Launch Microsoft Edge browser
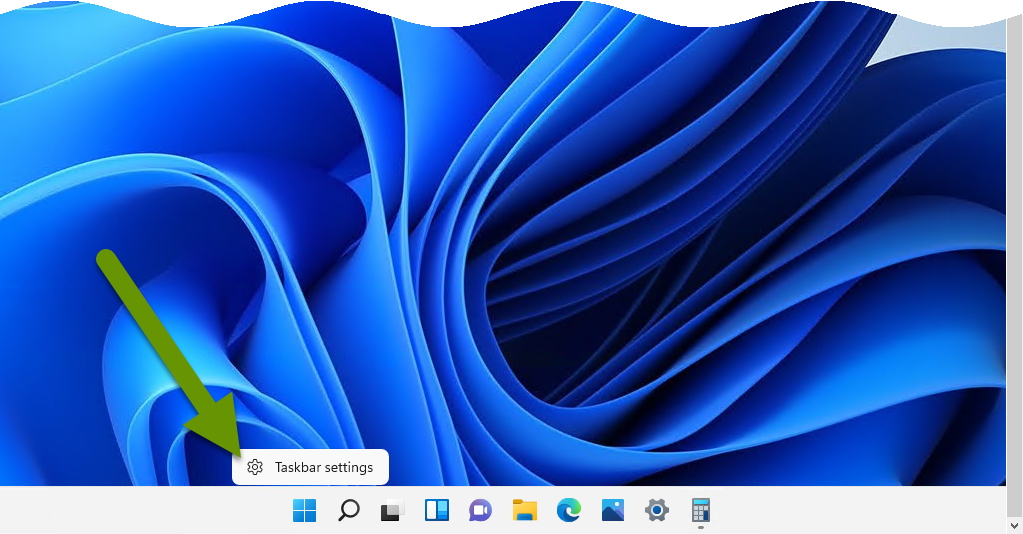The height and width of the screenshot is (534, 1023). pyautogui.click(x=568, y=510)
